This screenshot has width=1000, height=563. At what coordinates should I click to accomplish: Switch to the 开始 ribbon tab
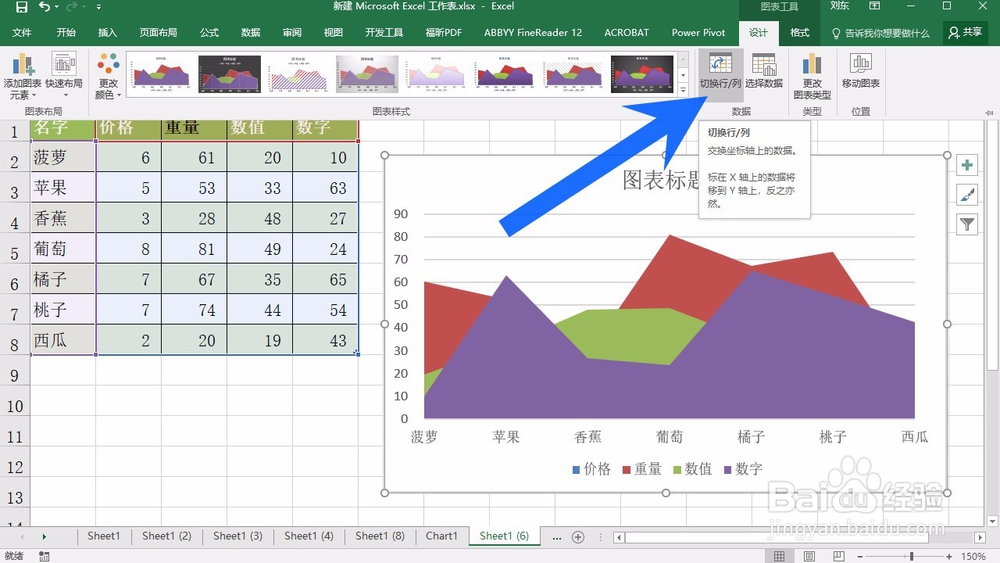click(x=66, y=33)
